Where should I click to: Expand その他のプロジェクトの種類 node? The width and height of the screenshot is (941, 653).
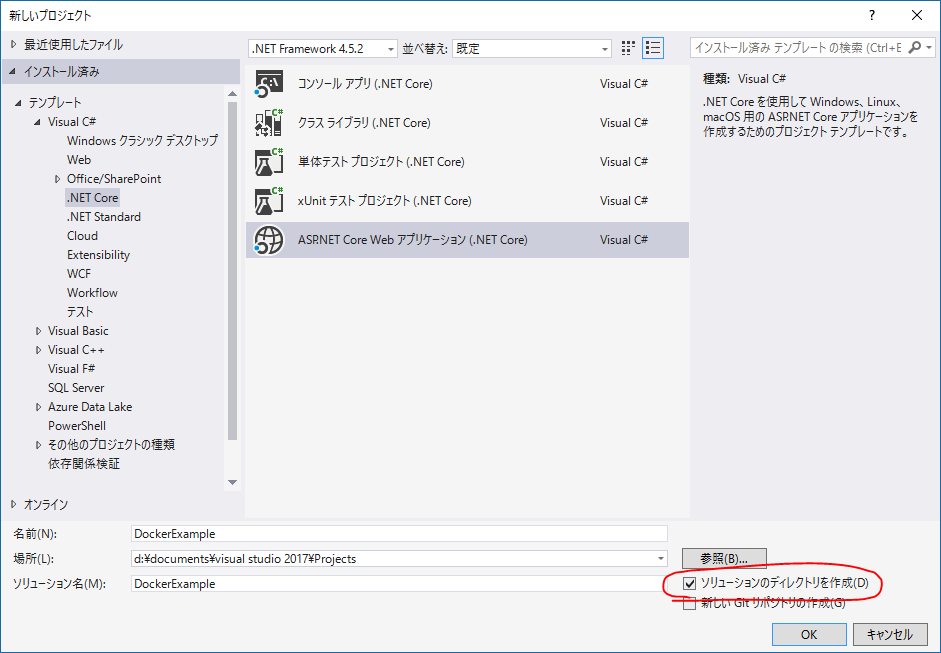(x=38, y=445)
